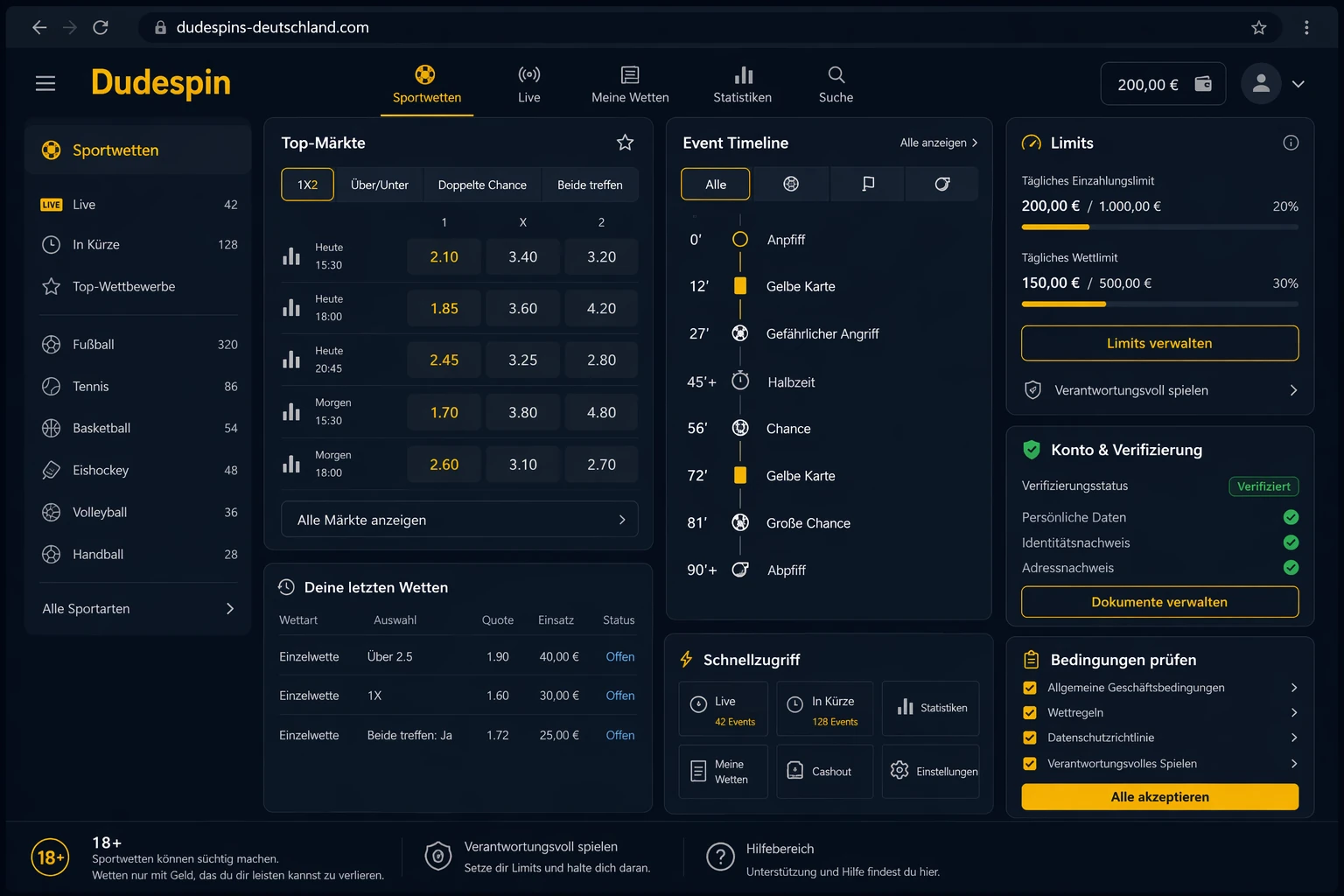
Task: Open the hamburger menu icon
Action: [45, 83]
